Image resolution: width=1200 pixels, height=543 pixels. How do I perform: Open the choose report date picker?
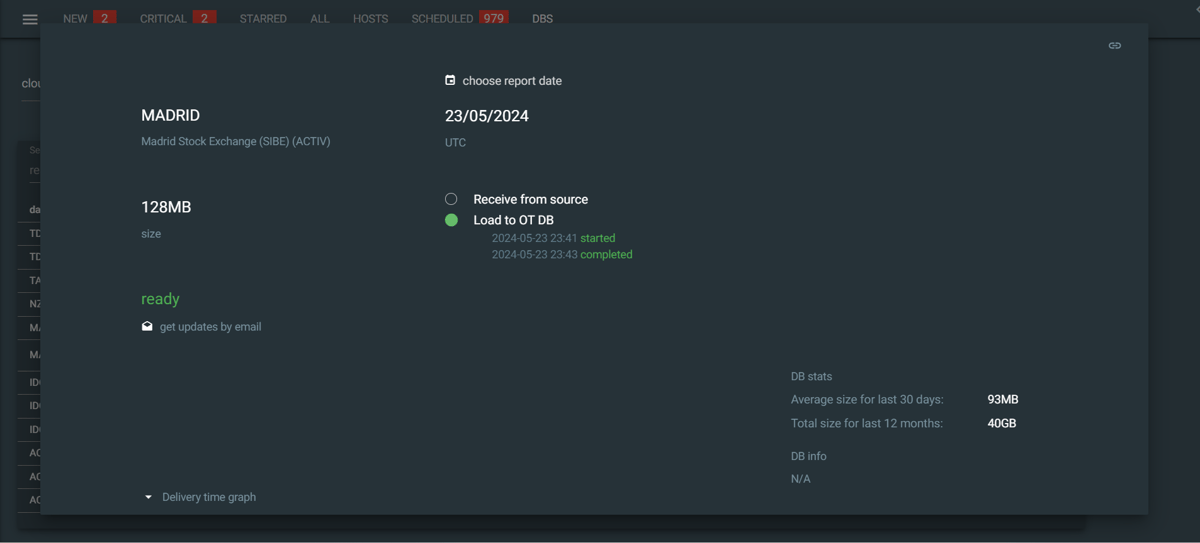point(512,81)
